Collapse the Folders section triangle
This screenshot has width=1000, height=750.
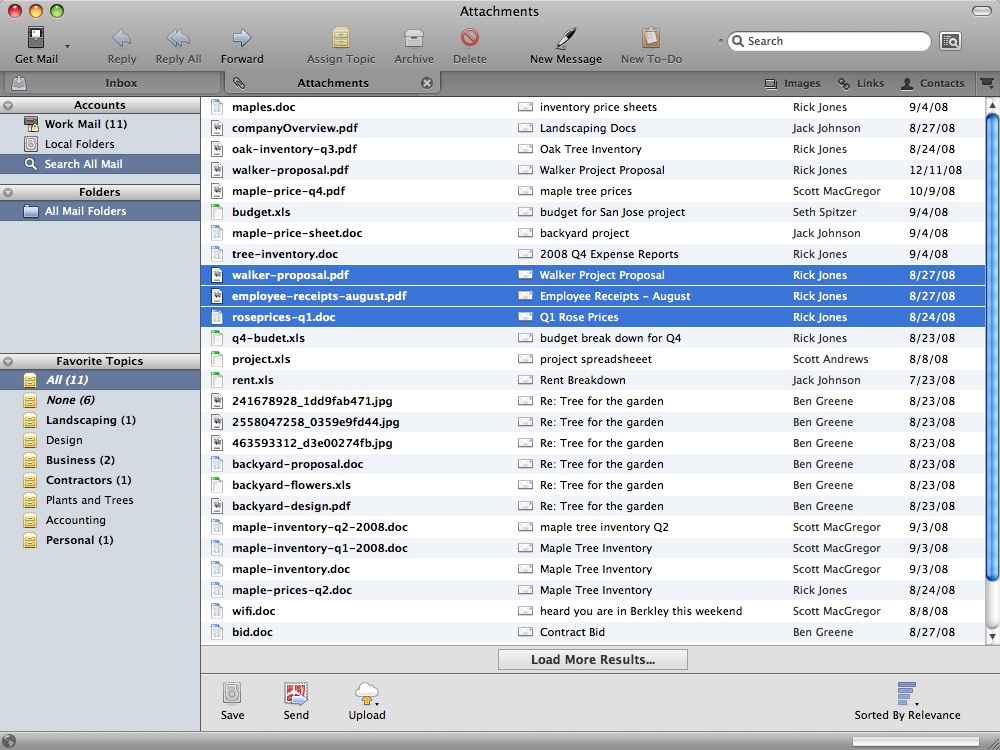click(x=8, y=192)
